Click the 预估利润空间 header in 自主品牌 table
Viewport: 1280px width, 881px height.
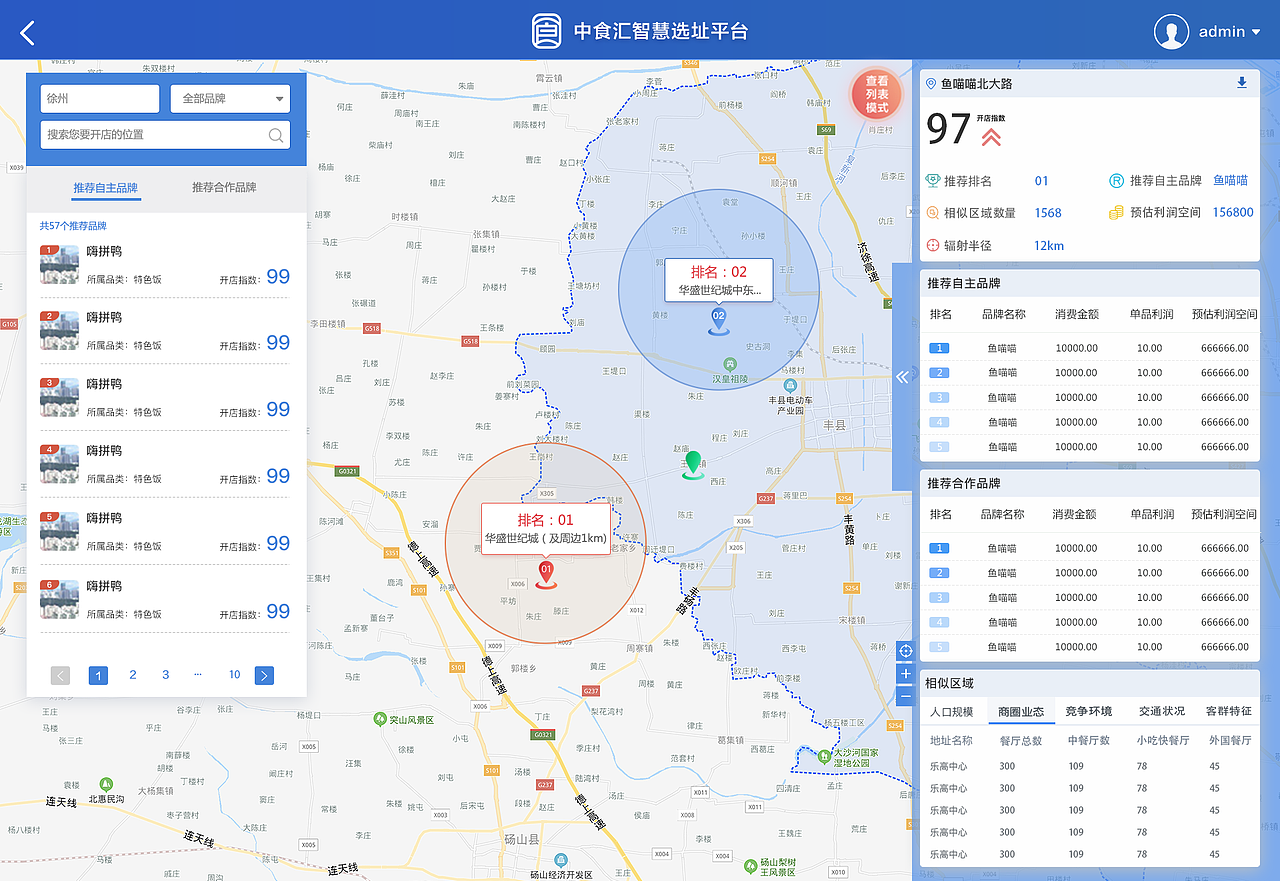tap(1224, 314)
